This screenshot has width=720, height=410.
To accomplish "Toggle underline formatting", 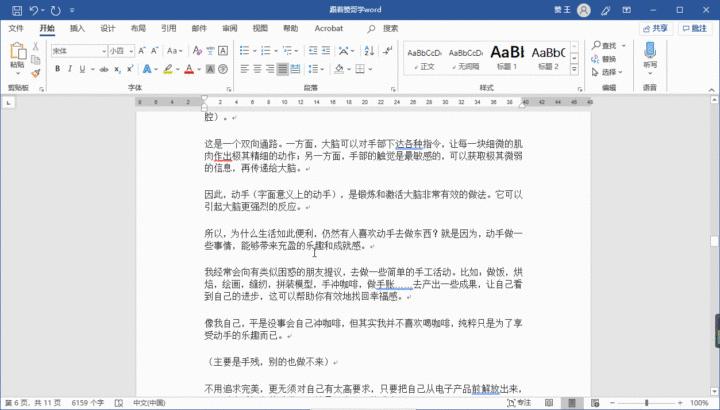I will tap(82, 69).
